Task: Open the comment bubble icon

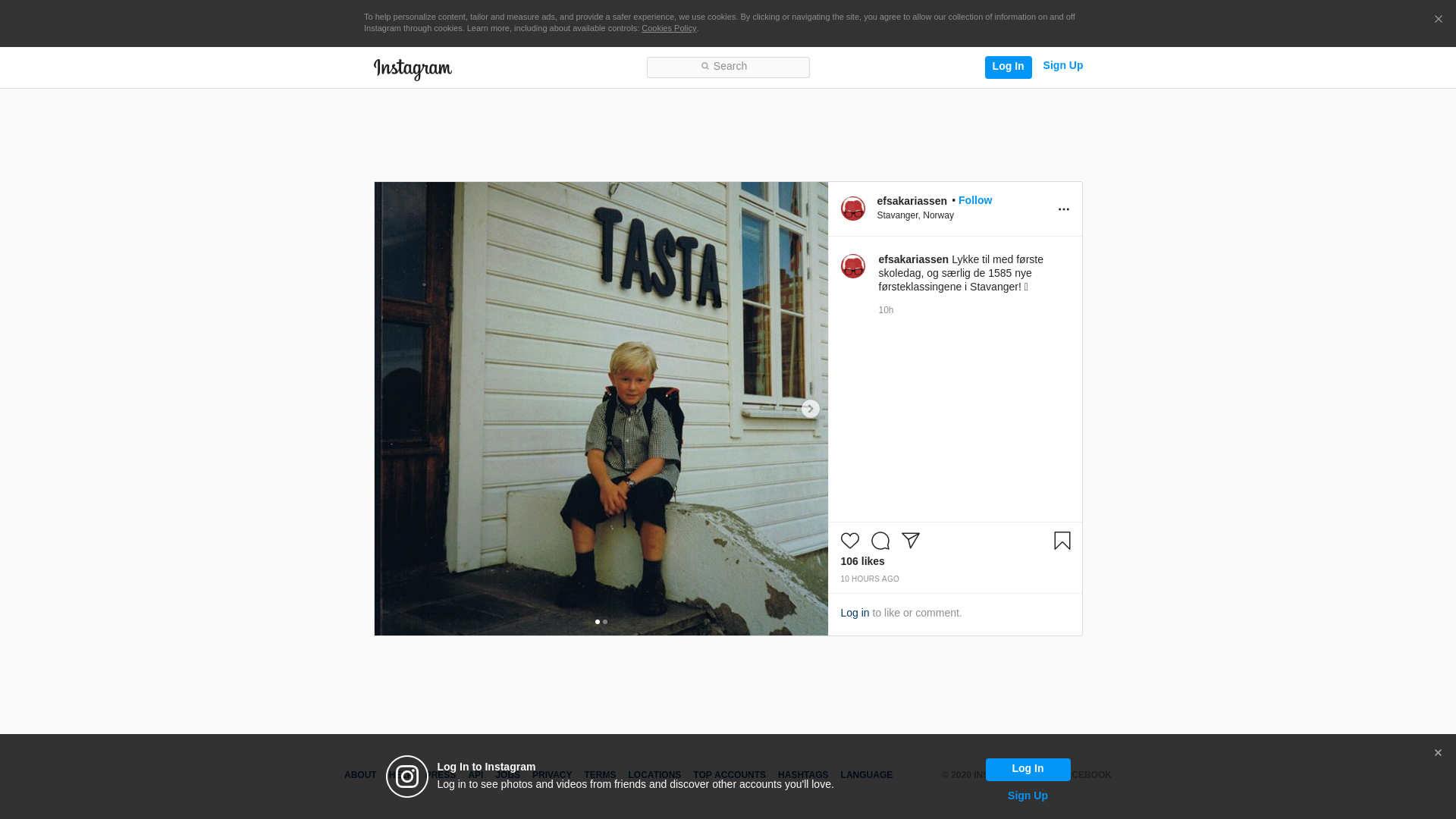Action: [880, 541]
